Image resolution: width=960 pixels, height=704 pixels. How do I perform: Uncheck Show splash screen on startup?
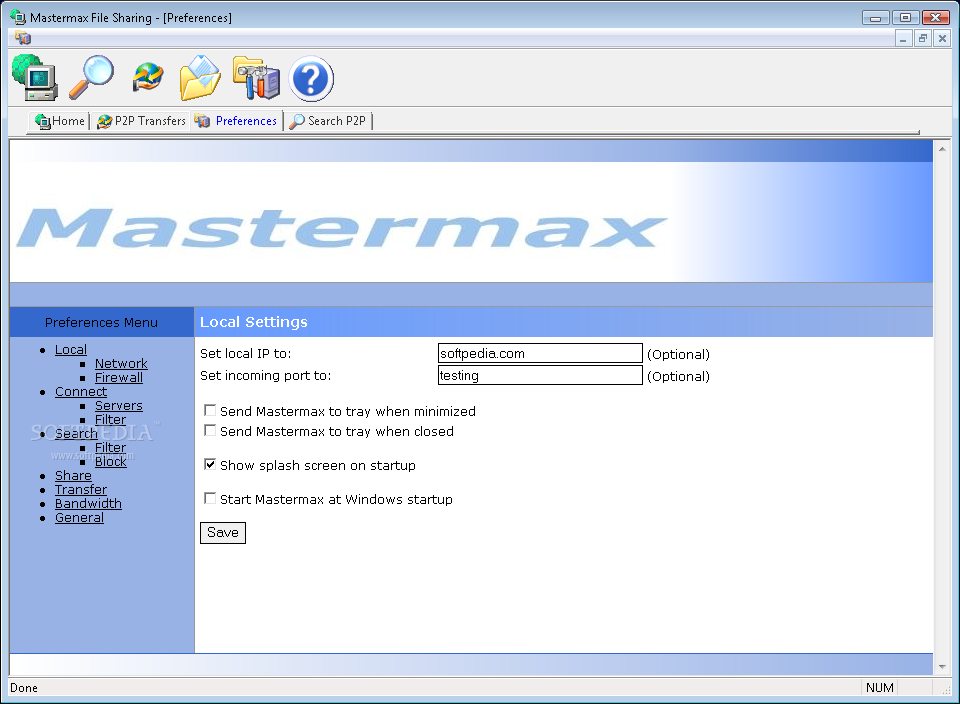tap(210, 464)
